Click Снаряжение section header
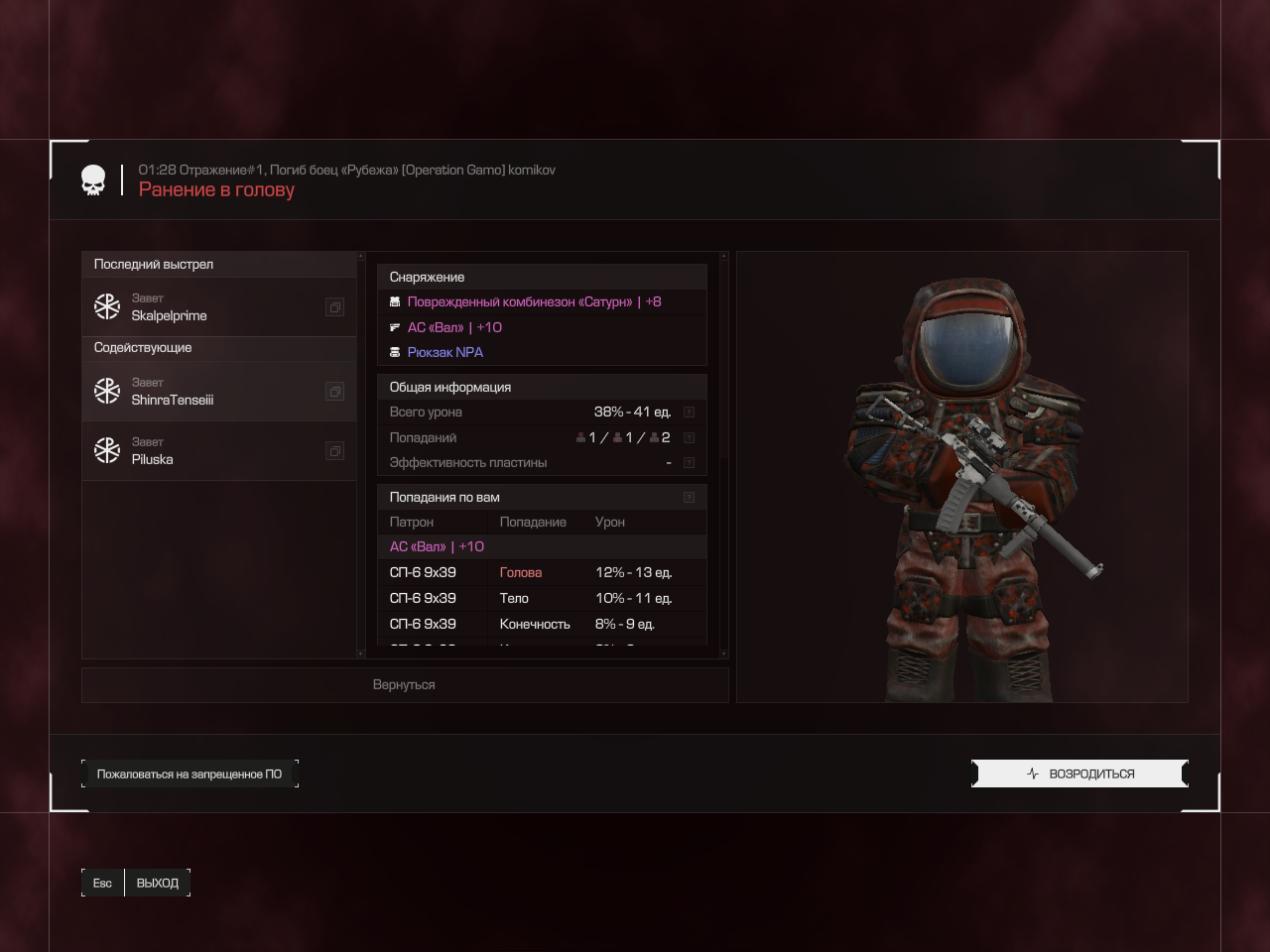The height and width of the screenshot is (952, 1270). tap(542, 277)
